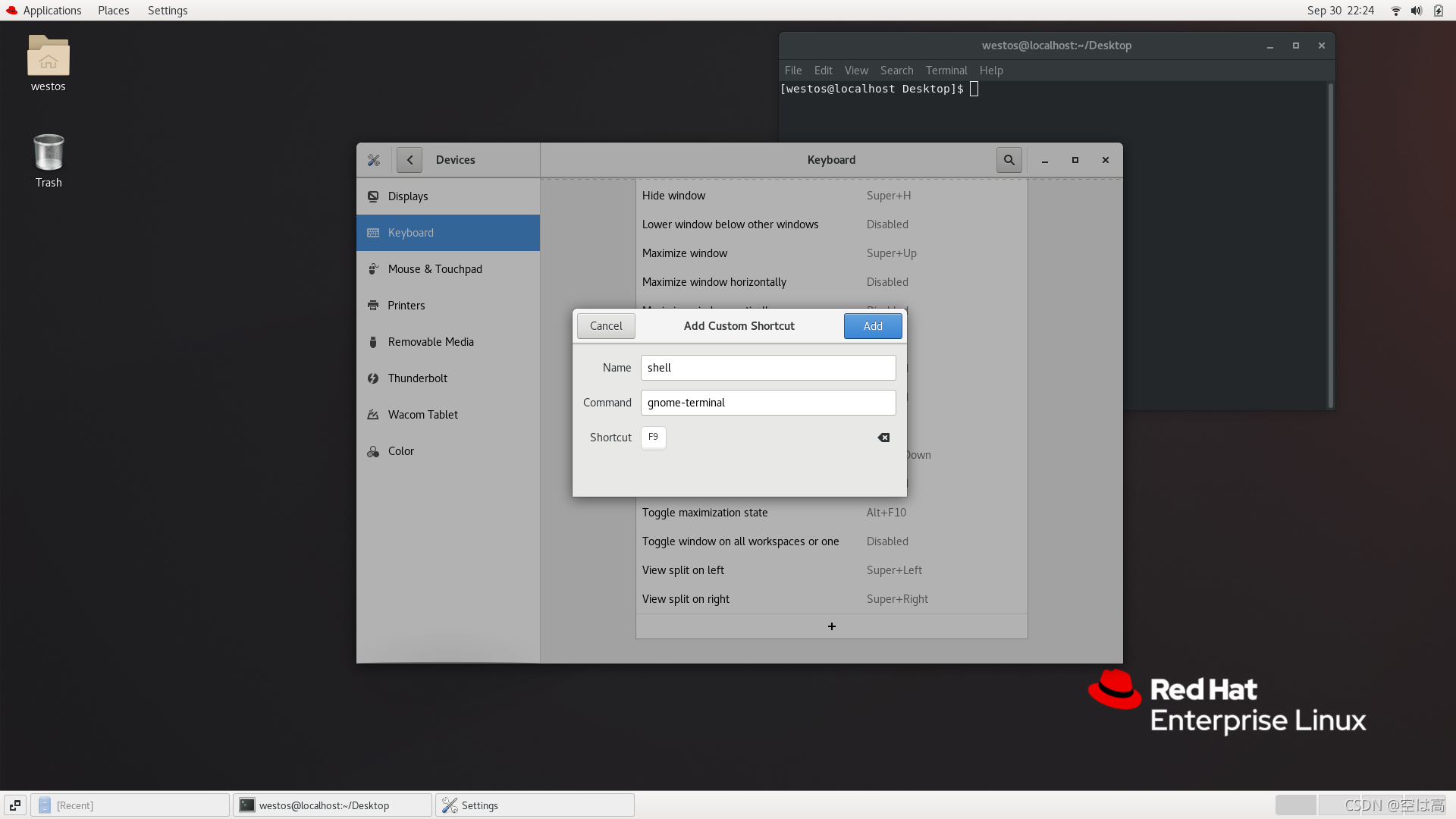
Task: Click Super+H shortcut value
Action: click(x=889, y=196)
